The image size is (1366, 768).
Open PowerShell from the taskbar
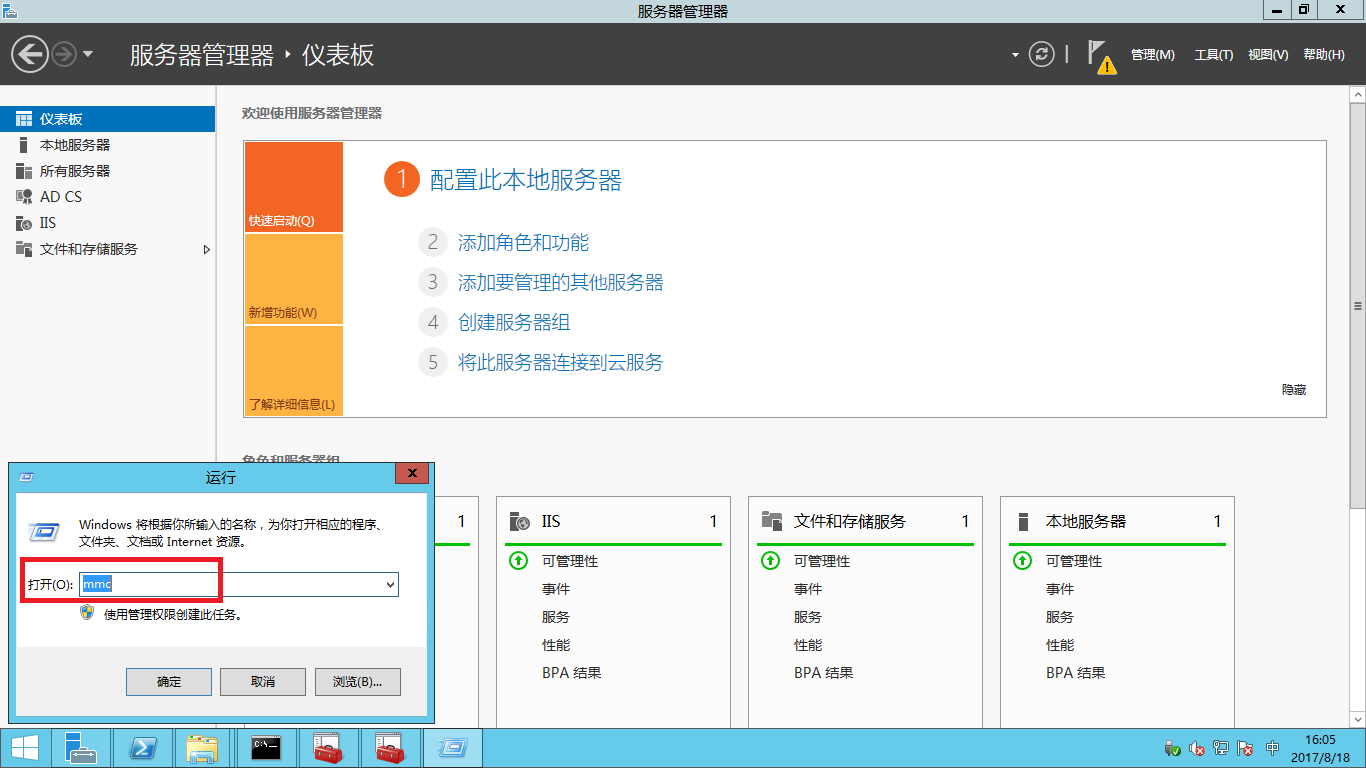point(143,748)
